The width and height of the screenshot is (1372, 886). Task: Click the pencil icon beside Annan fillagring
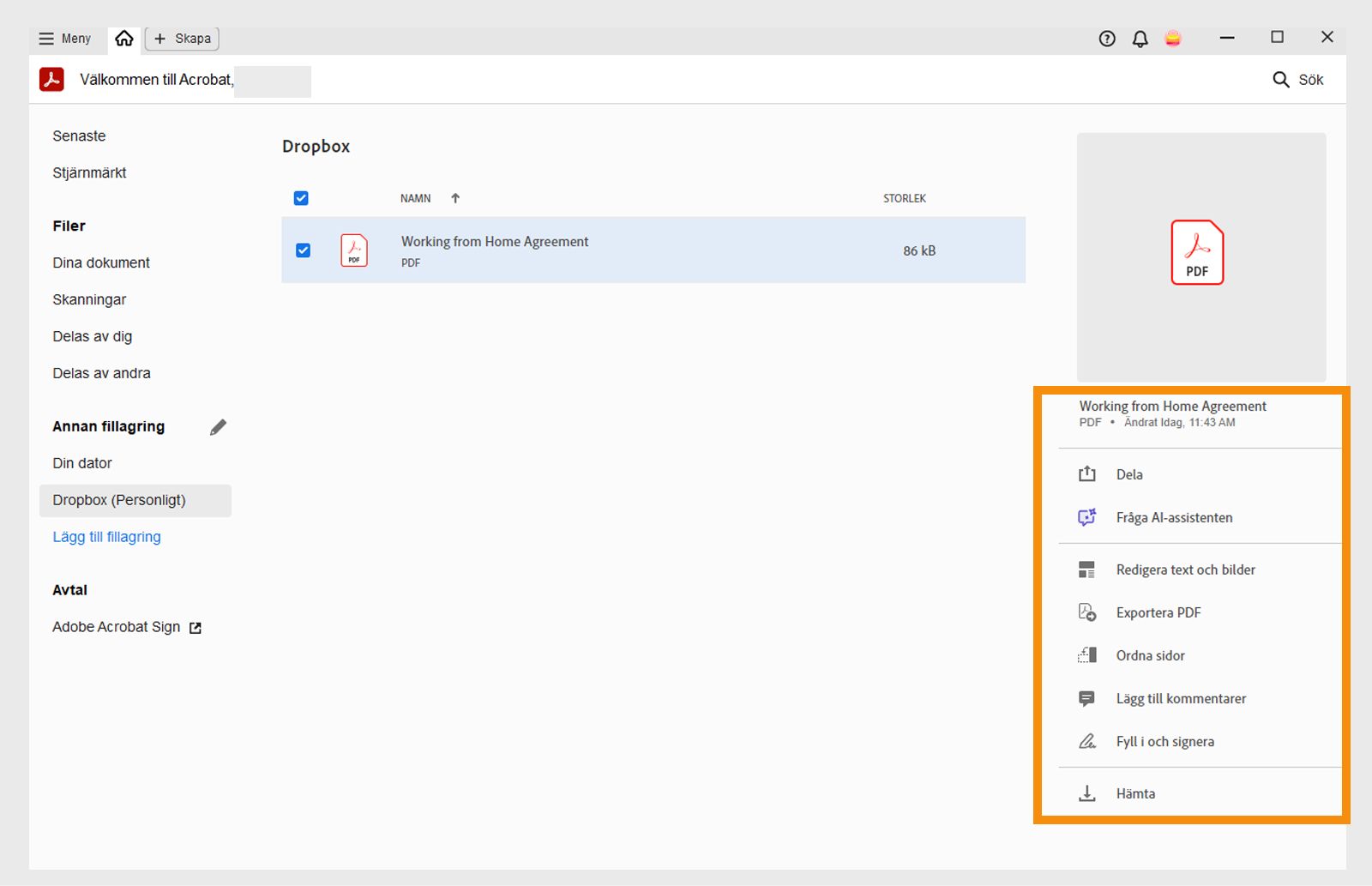(219, 427)
